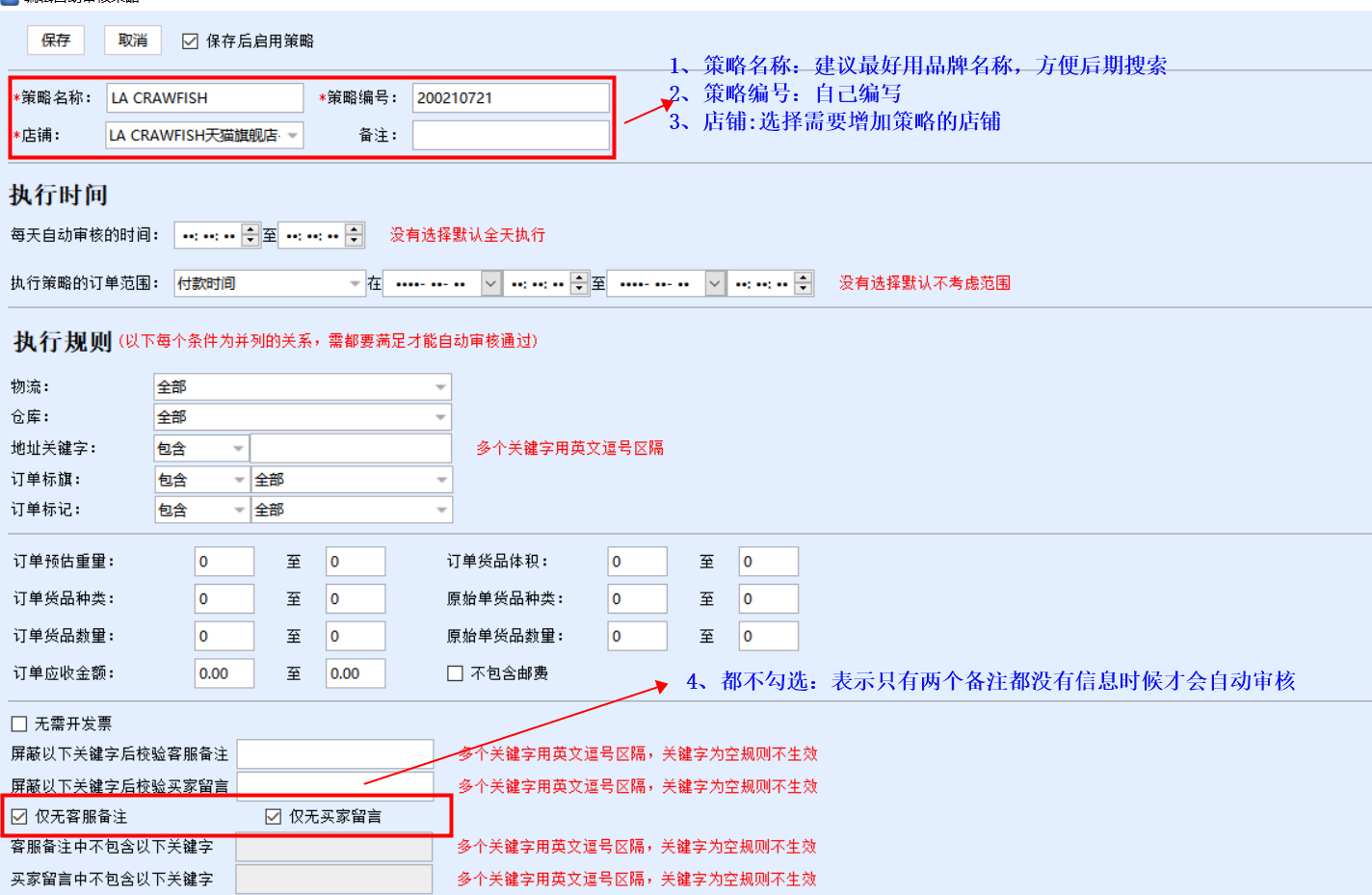Click the 策略名称 input field
The width and height of the screenshot is (1372, 895).
(204, 98)
